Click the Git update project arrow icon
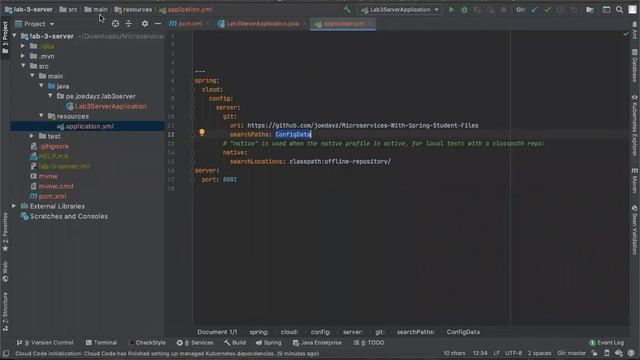 click(534, 9)
